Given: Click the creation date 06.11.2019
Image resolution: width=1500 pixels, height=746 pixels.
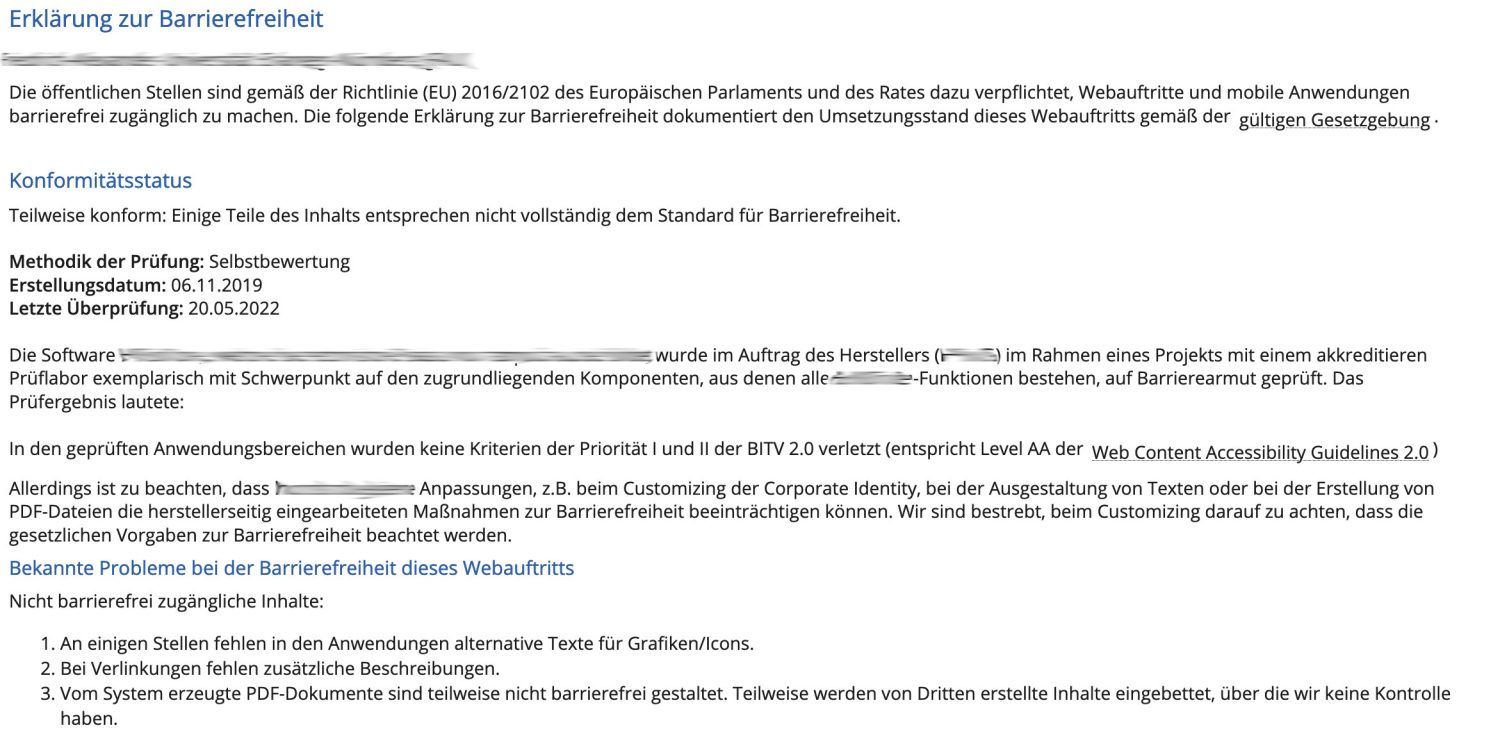Looking at the screenshot, I should pos(217,285).
